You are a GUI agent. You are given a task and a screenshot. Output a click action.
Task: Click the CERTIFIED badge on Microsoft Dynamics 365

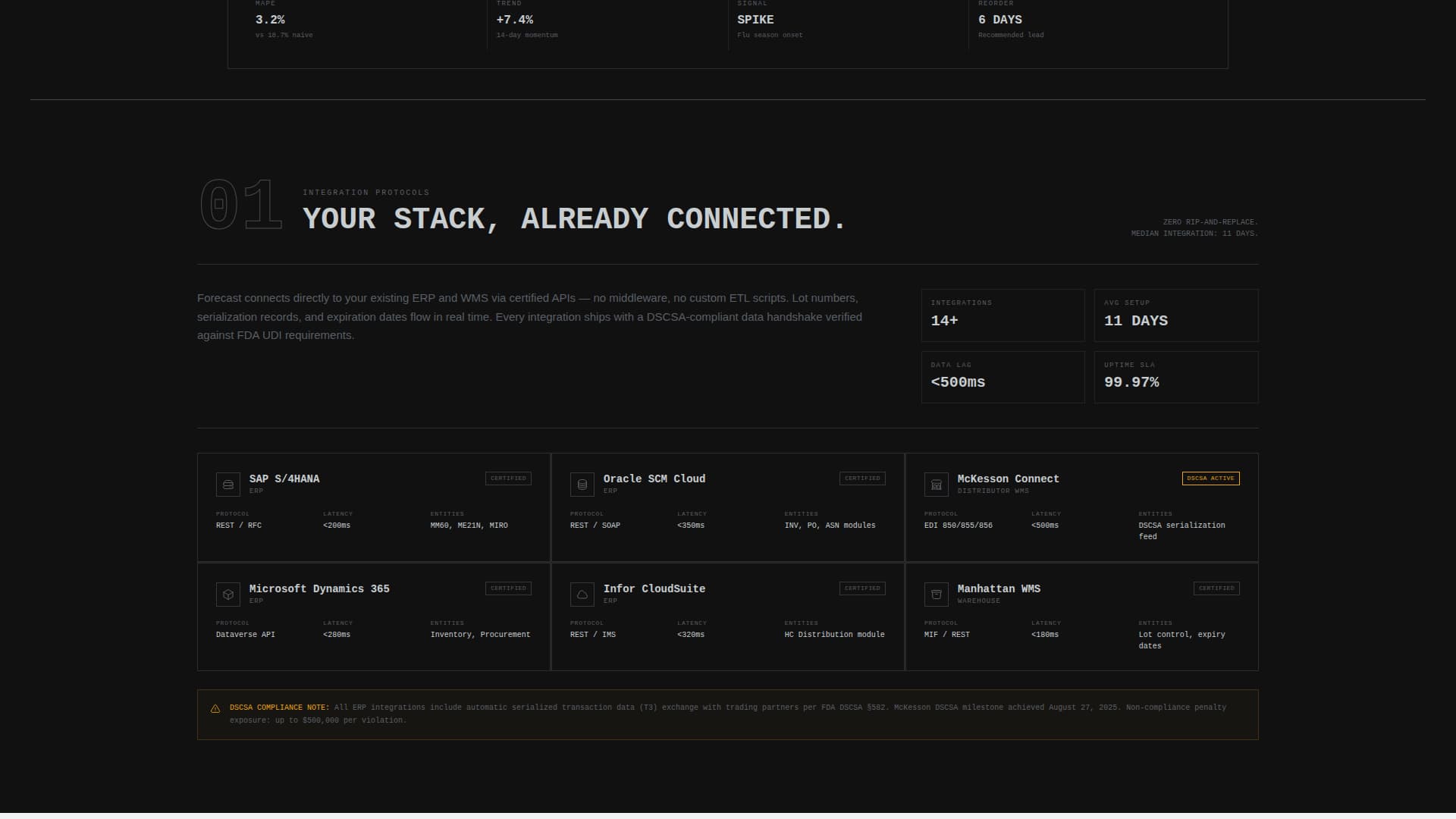tap(508, 588)
